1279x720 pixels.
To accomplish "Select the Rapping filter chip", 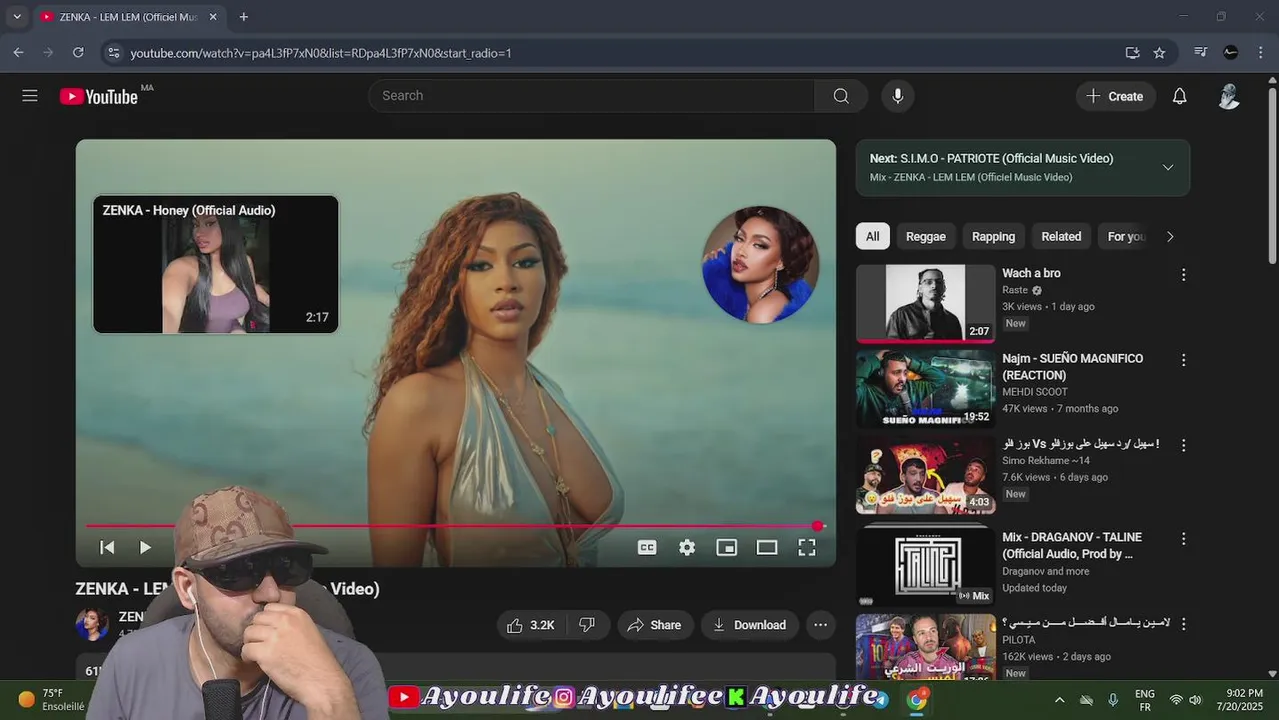I will pyautogui.click(x=994, y=236).
